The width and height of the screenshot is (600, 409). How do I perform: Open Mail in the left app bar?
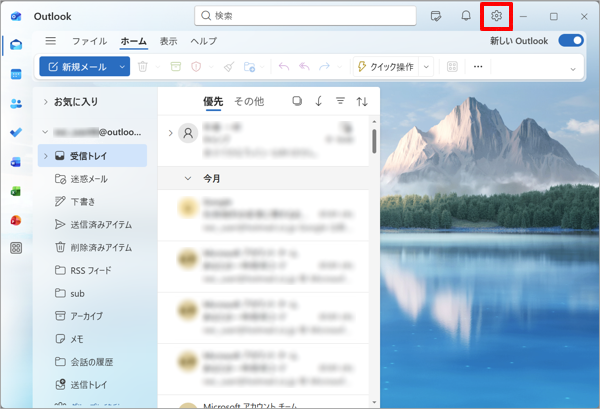coord(16,45)
